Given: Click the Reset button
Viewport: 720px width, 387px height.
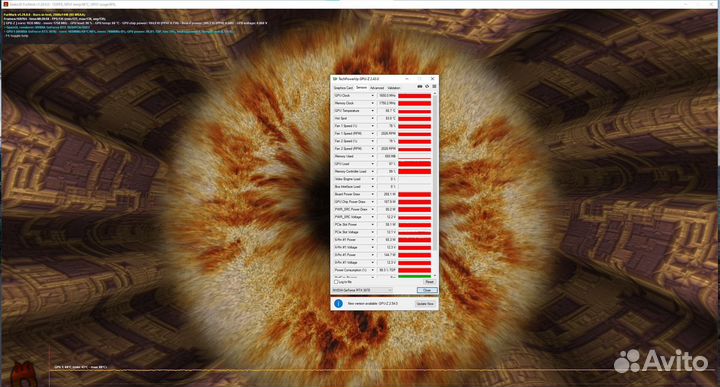Looking at the screenshot, I should point(429,282).
